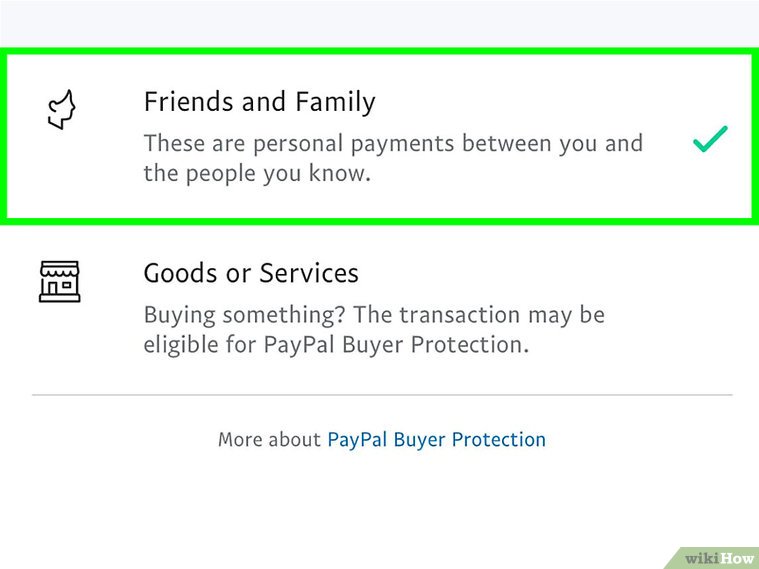This screenshot has width=759, height=569.
Task: Choose the Goods or Services payment type
Action: [x=251, y=273]
